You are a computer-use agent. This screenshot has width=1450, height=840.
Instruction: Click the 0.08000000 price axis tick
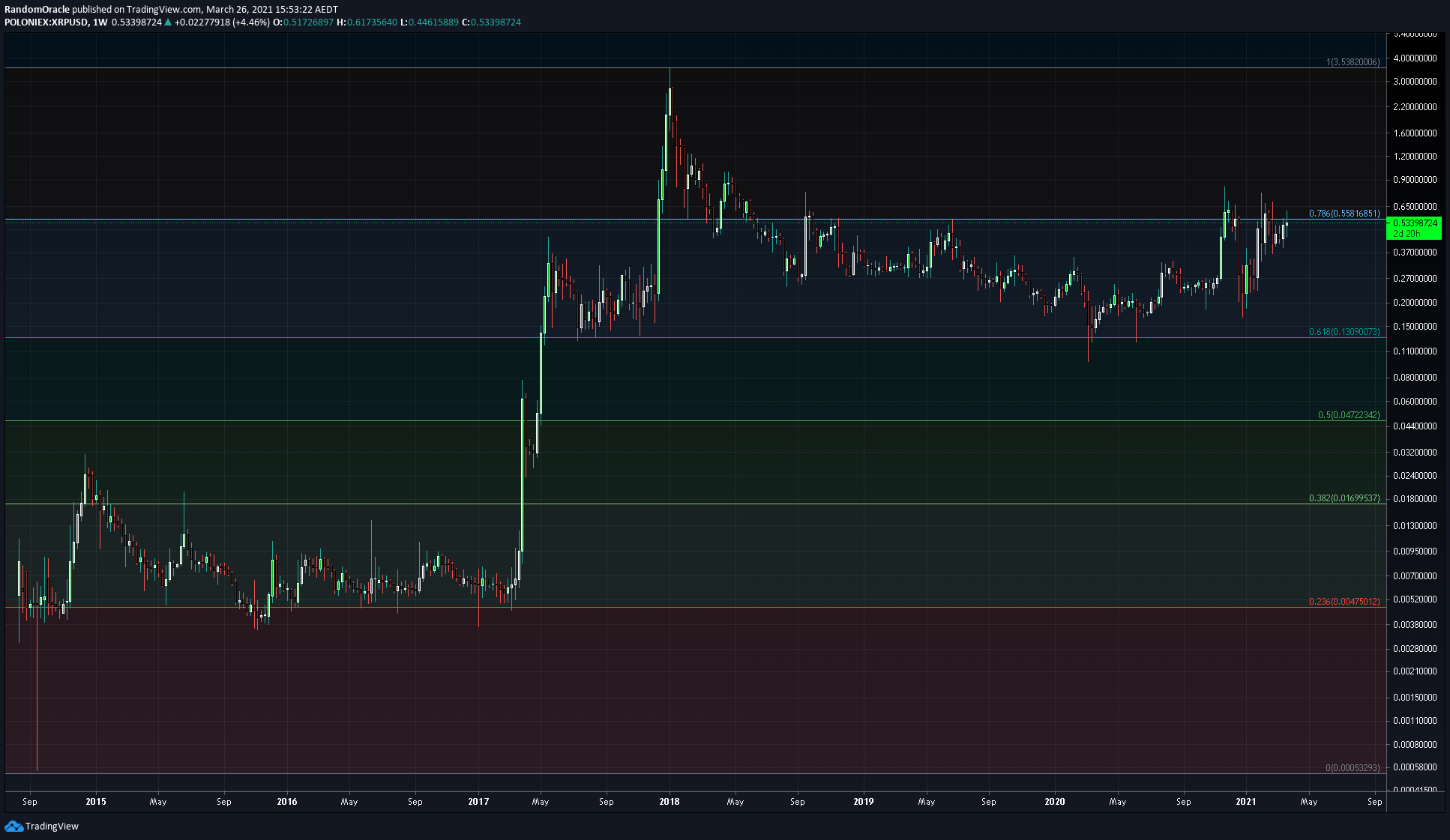coord(1415,378)
